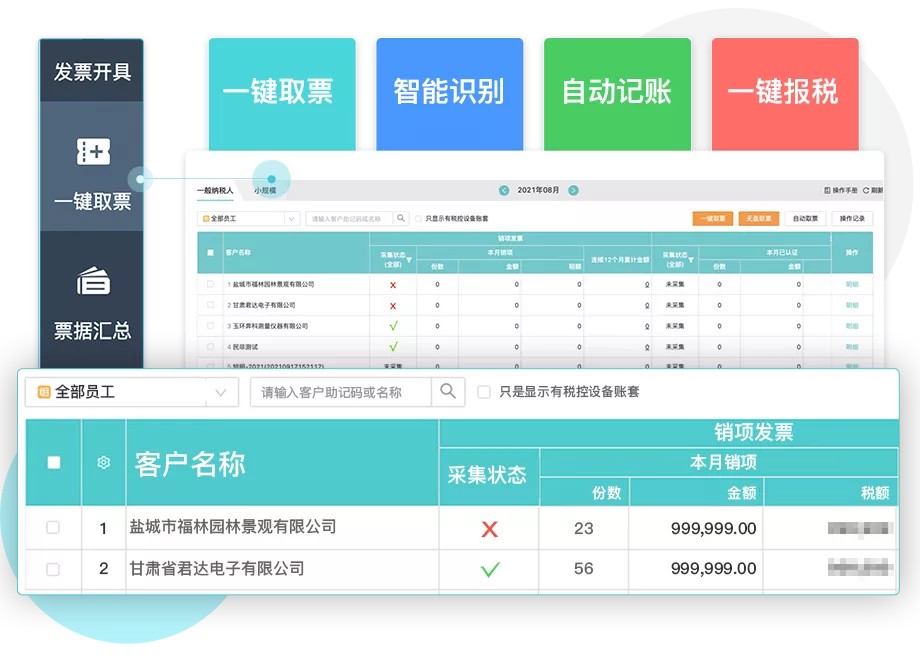Click underlined 0 cumulative amount for row 1 盐城市

(647, 285)
